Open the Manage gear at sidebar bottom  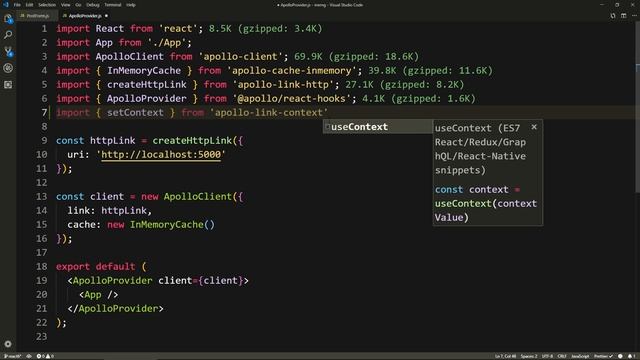(8, 344)
